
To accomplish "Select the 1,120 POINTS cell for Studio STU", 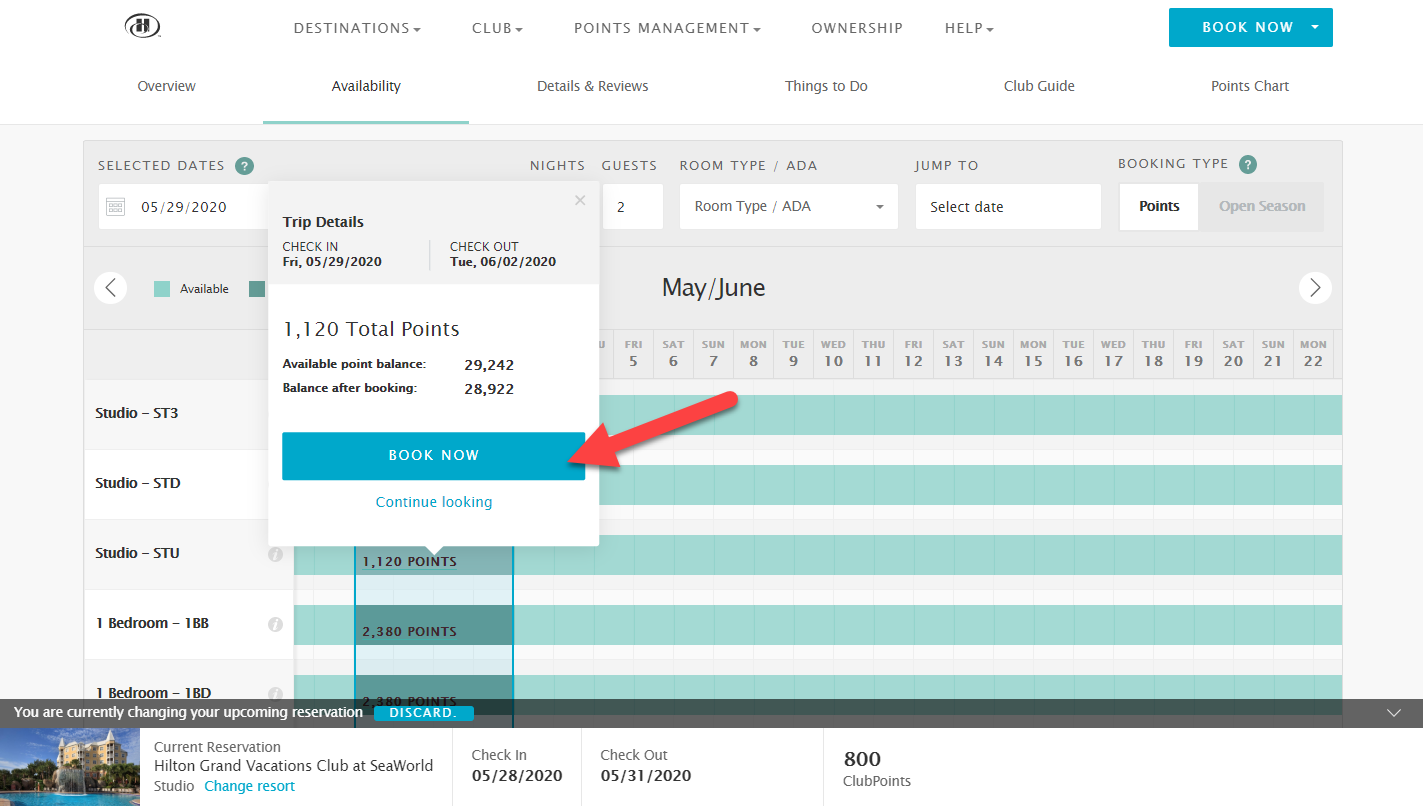I will (434, 561).
